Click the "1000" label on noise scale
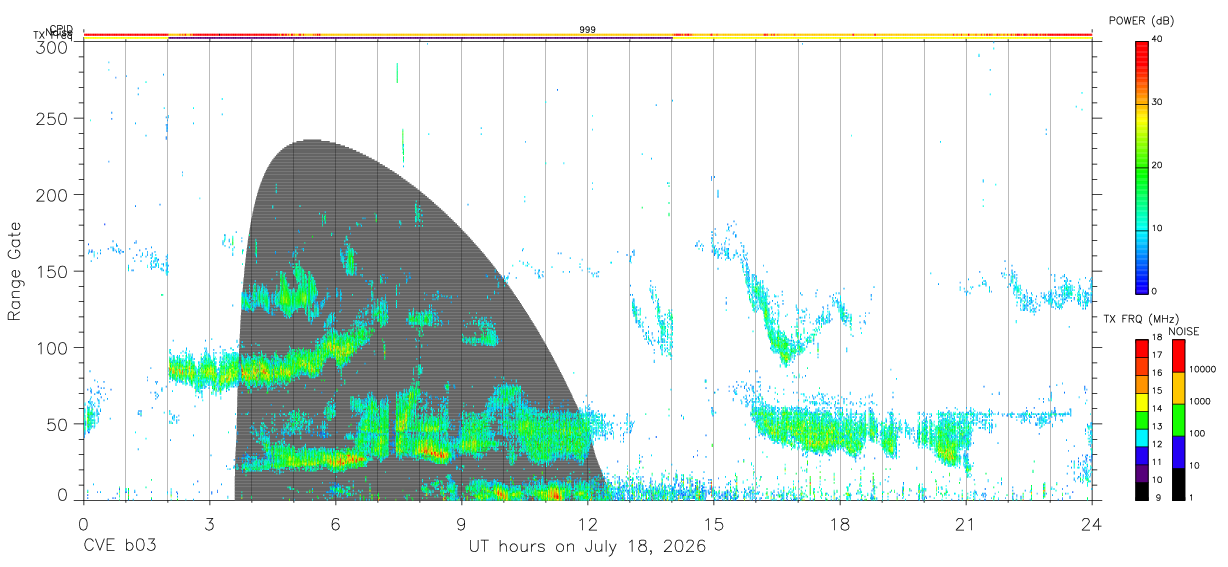Screen dimensions: 1228x567 click(1201, 402)
